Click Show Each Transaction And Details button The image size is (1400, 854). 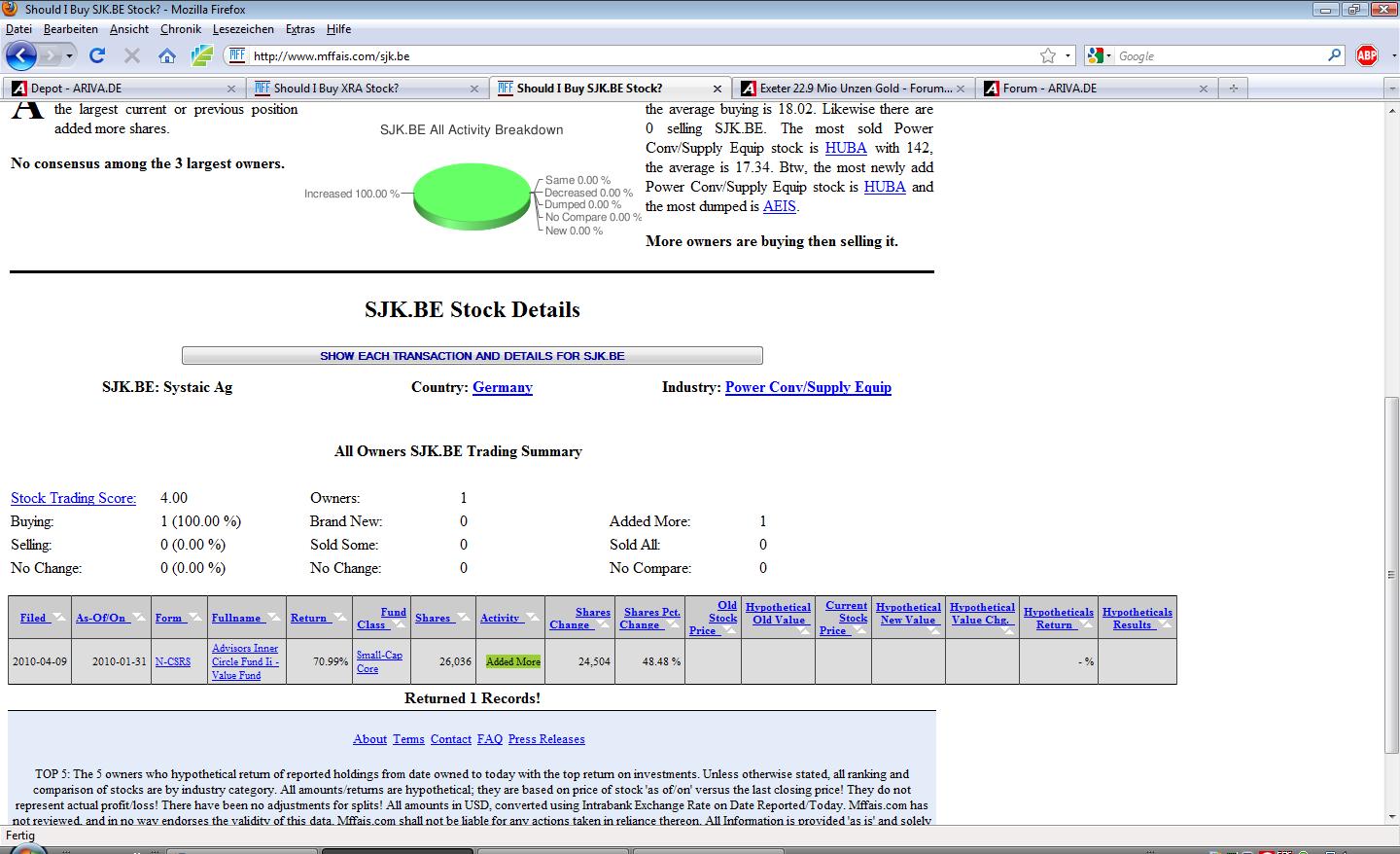pyautogui.click(x=472, y=356)
